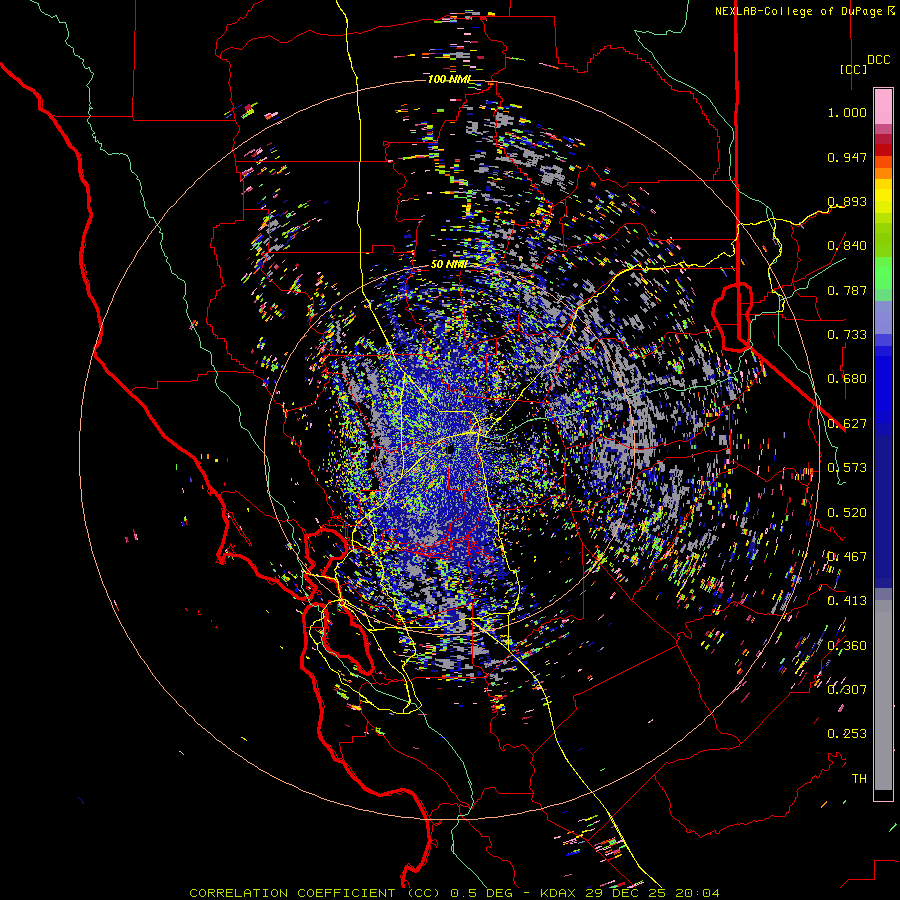Click the 0.680 legend value
This screenshot has width=900, height=900.
tap(847, 379)
